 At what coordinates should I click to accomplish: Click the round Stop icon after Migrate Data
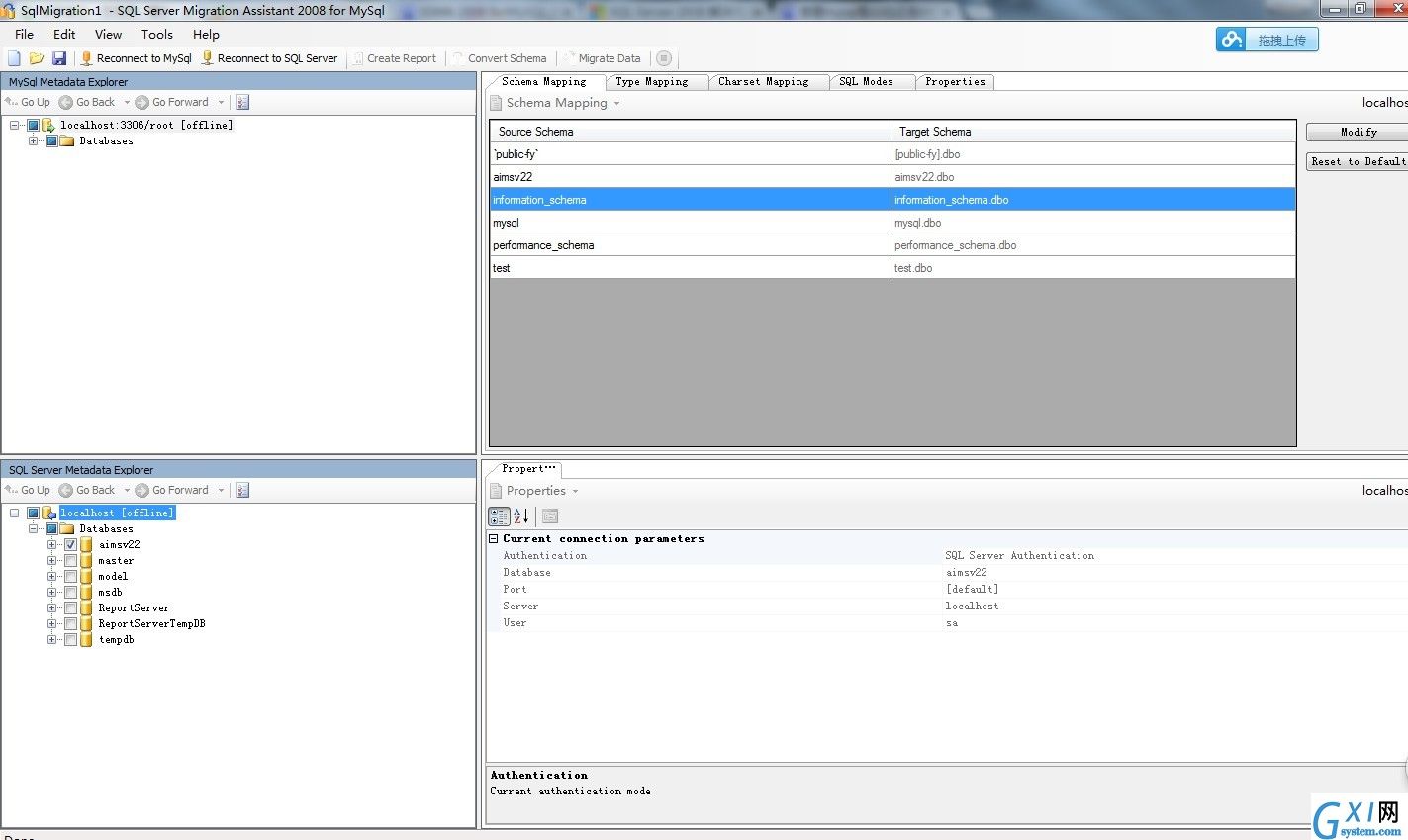664,58
